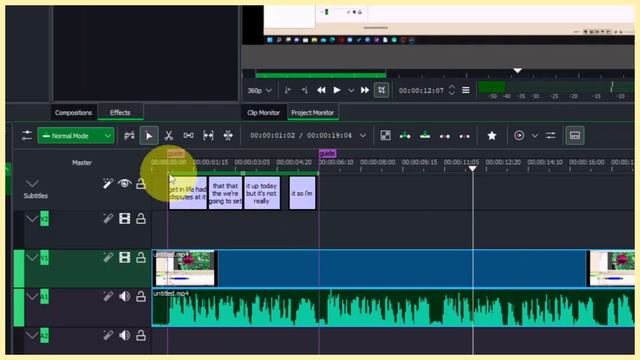This screenshot has width=640, height=360.
Task: Open favorite effects star button
Action: pos(492,136)
